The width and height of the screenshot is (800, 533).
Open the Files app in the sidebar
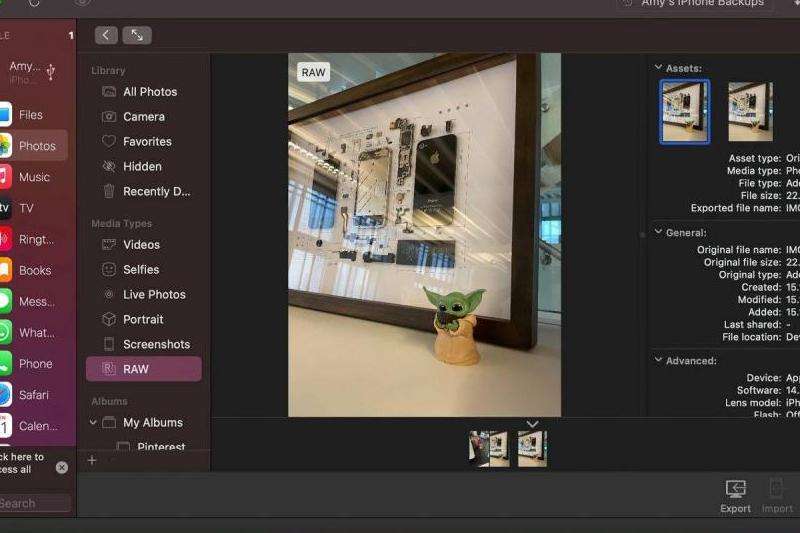31,115
